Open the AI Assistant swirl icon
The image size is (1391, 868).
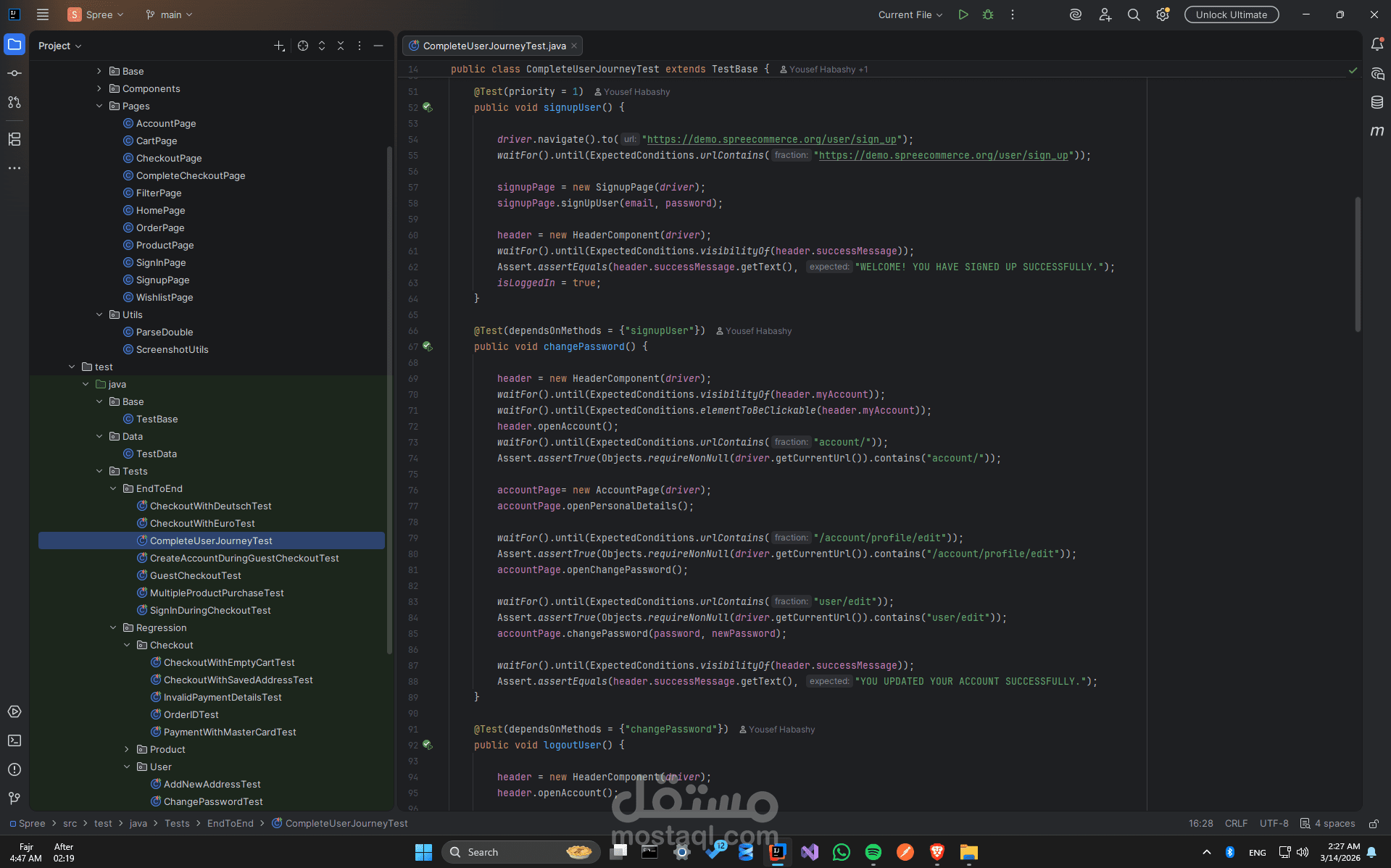[1076, 14]
